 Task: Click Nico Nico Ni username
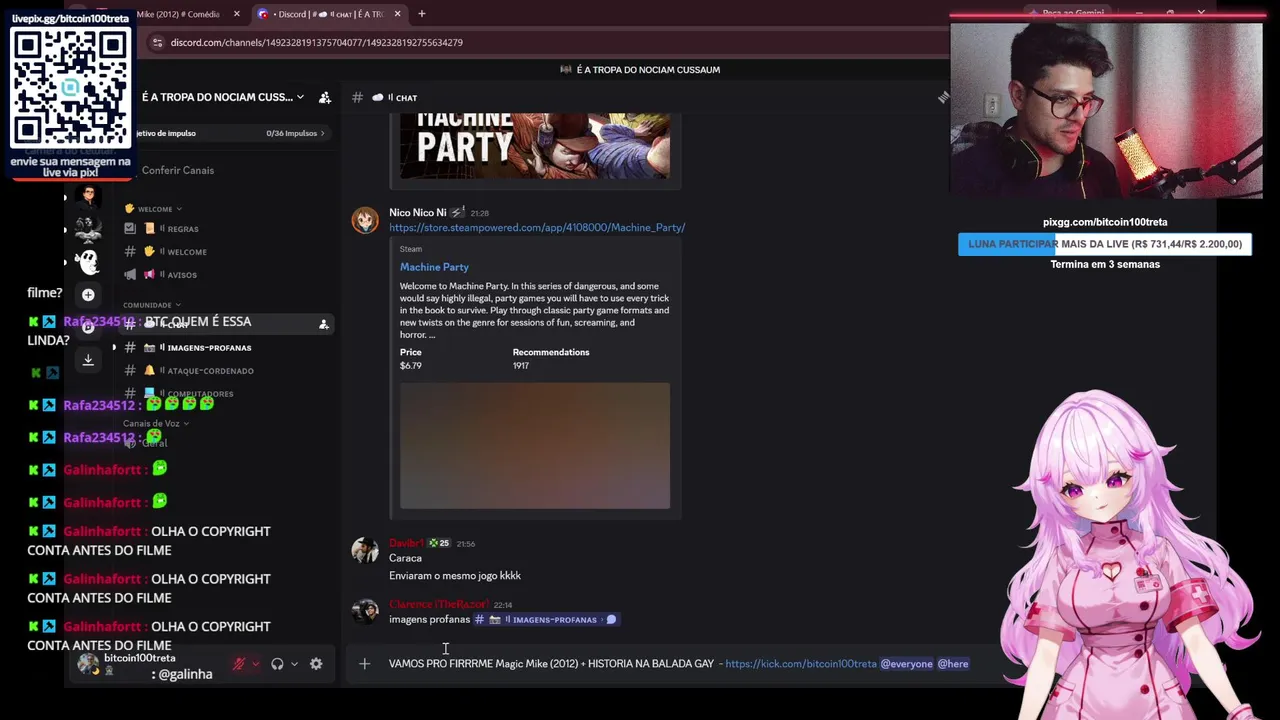pyautogui.click(x=417, y=213)
